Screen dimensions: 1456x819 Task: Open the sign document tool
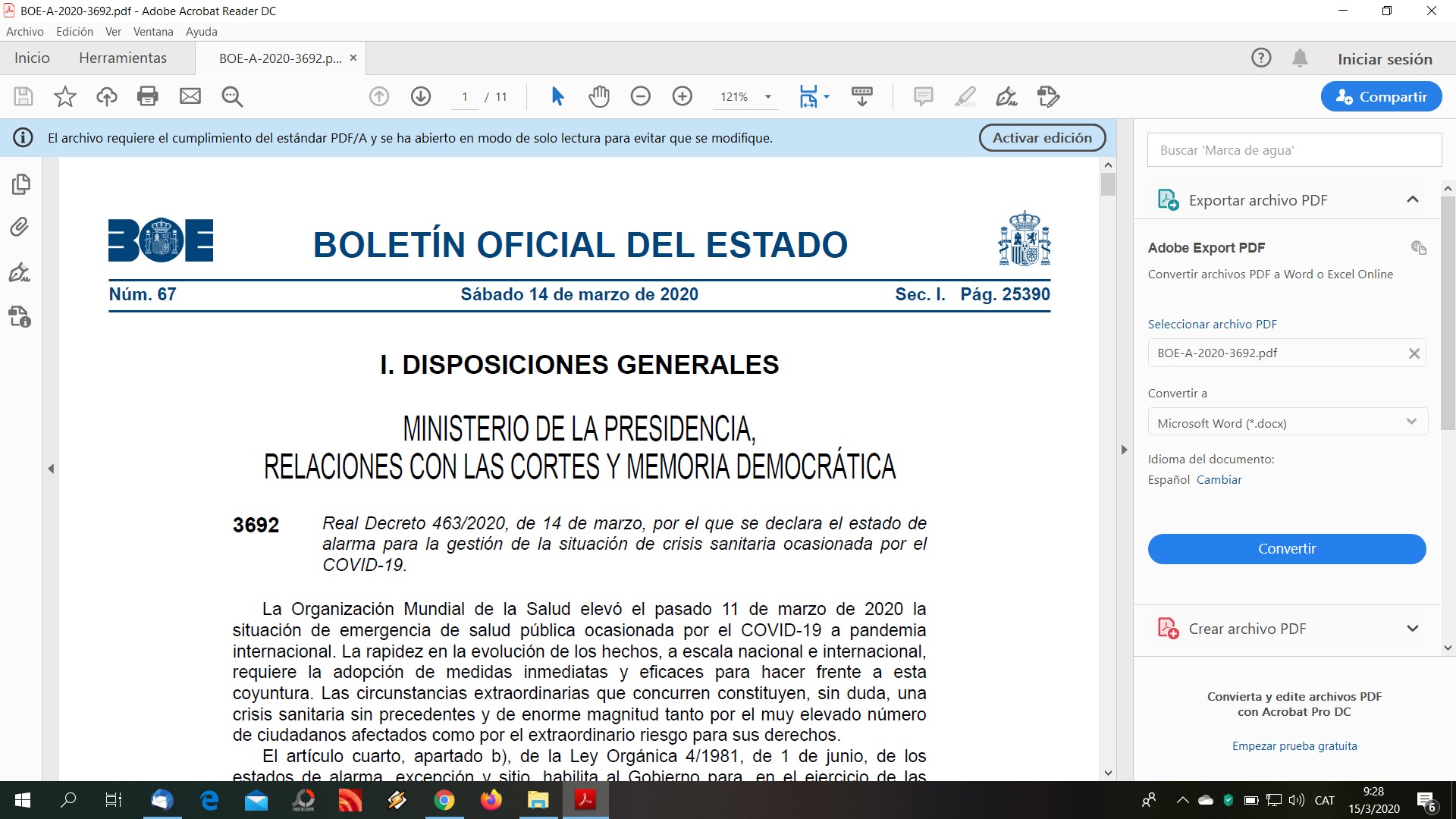pos(1007,96)
